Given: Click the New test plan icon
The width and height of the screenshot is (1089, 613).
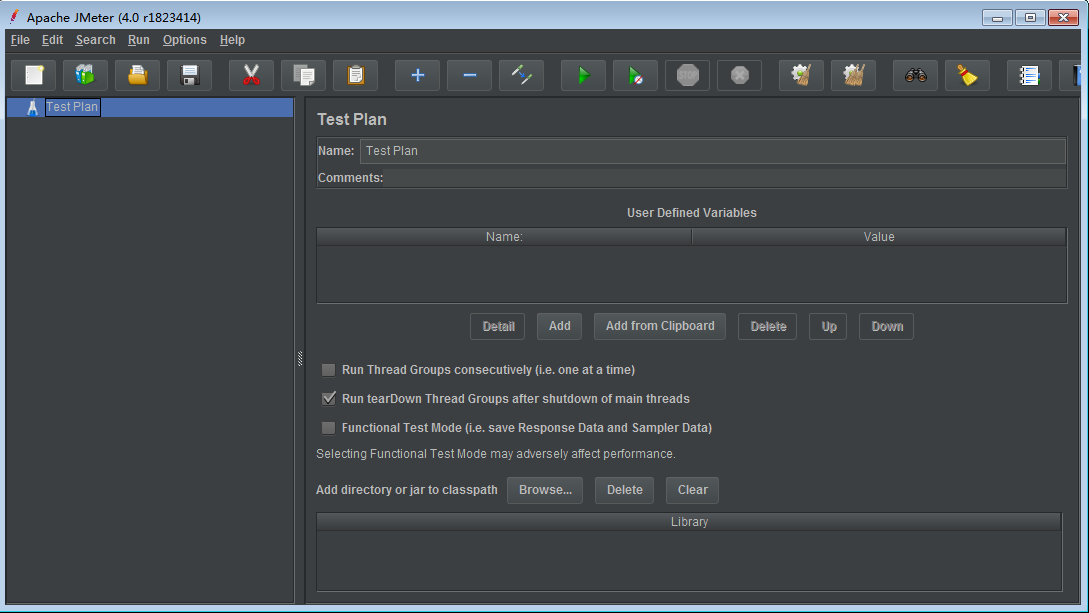Looking at the screenshot, I should 34,75.
